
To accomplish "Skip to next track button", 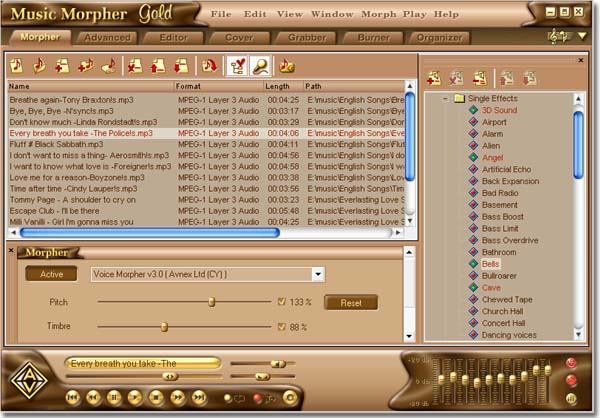I will tap(199, 398).
